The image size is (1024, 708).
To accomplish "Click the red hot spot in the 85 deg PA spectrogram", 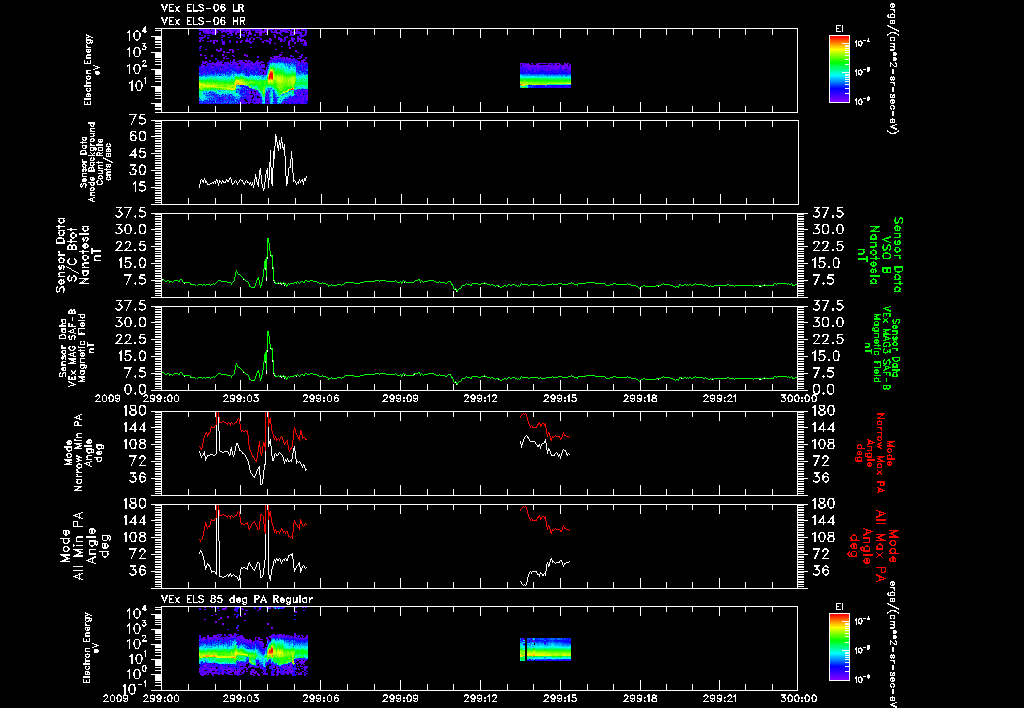I will pos(271,650).
